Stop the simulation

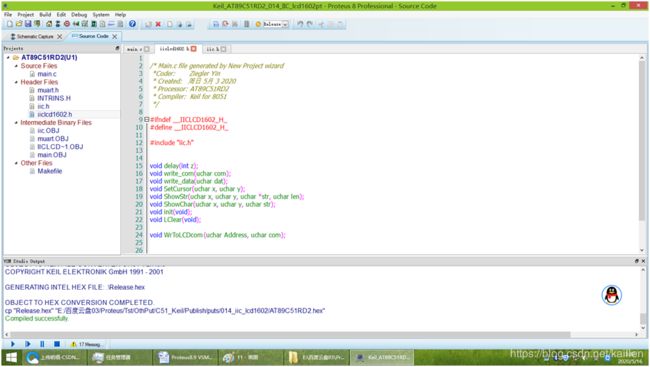(57, 344)
